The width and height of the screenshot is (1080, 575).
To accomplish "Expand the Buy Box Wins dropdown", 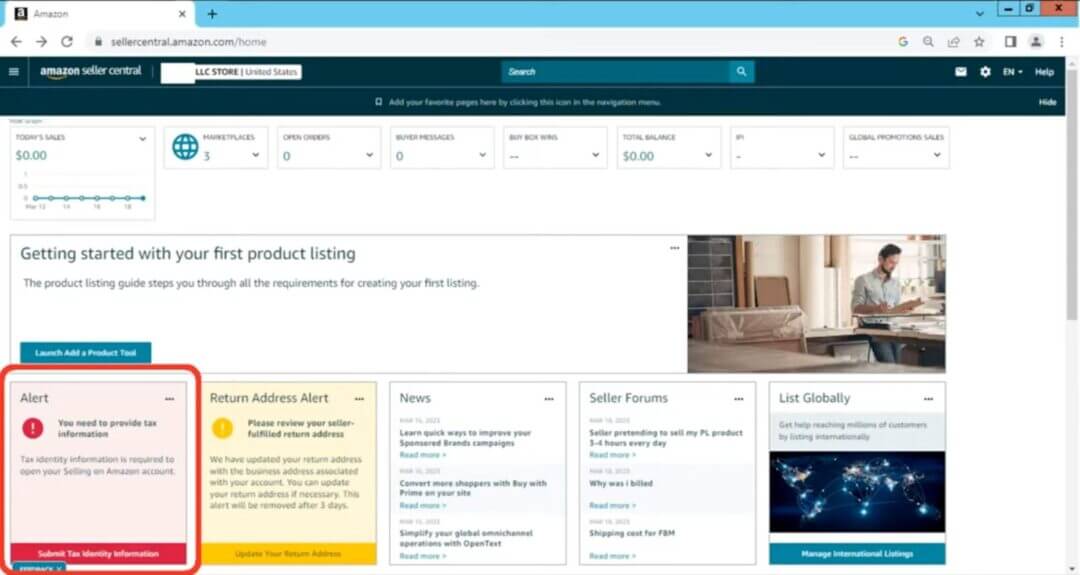I will point(595,155).
